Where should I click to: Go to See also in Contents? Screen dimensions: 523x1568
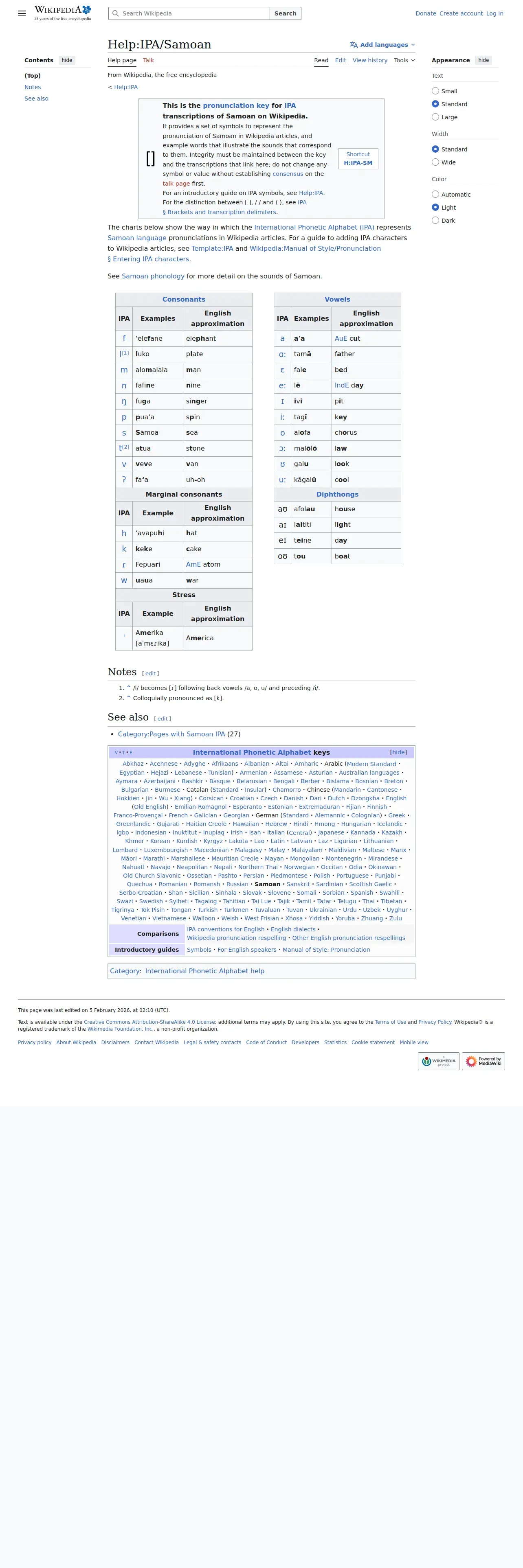(x=37, y=99)
